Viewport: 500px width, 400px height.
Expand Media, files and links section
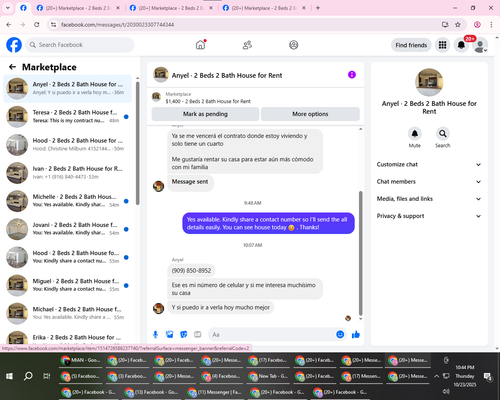coord(429,199)
